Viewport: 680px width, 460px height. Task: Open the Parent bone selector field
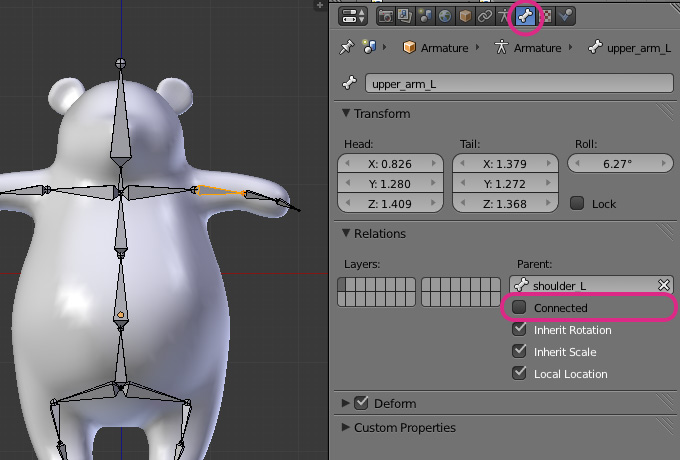point(592,285)
